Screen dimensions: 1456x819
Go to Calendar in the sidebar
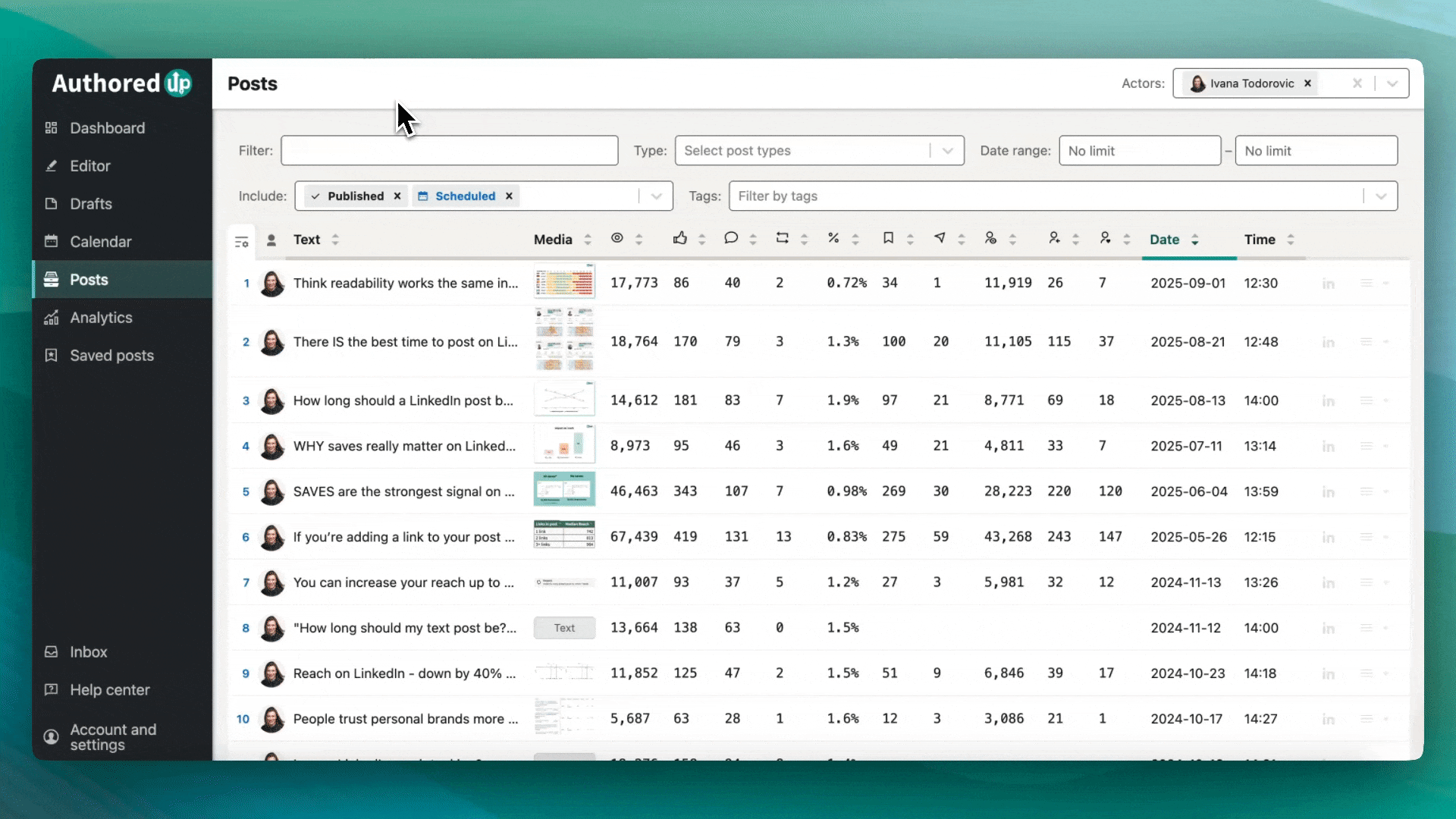coord(101,242)
